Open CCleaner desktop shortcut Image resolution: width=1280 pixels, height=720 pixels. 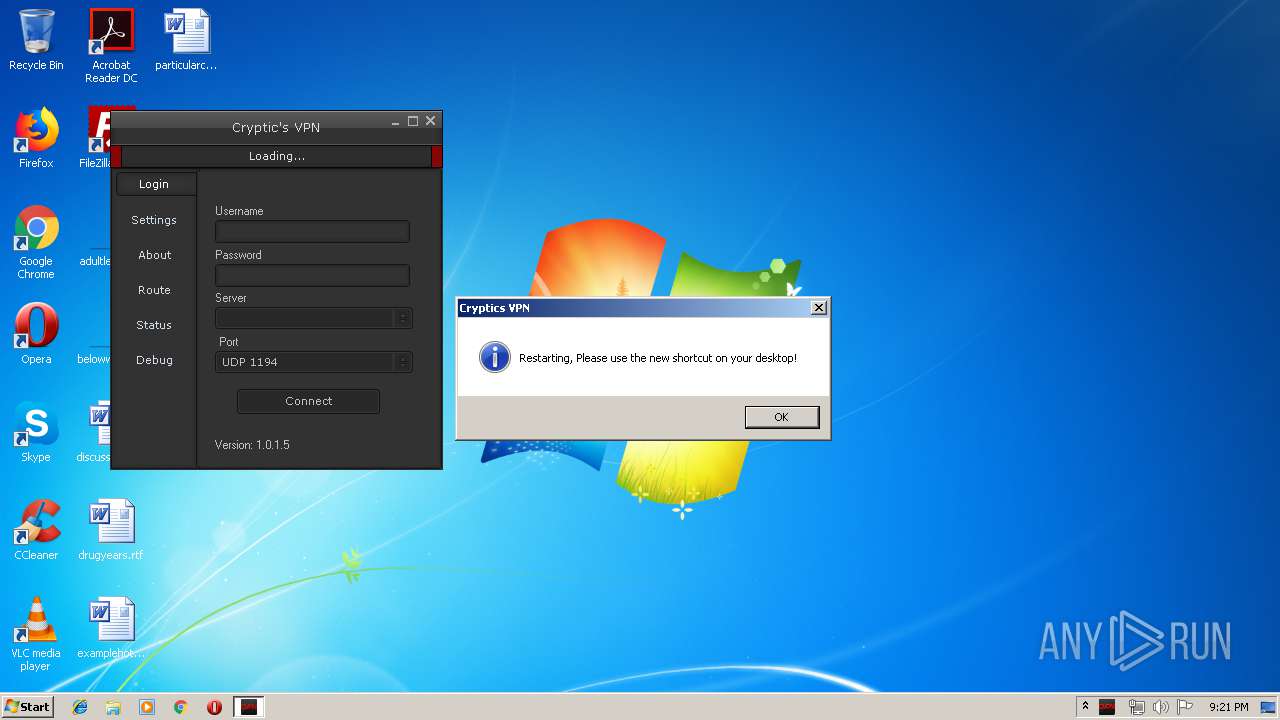(36, 530)
